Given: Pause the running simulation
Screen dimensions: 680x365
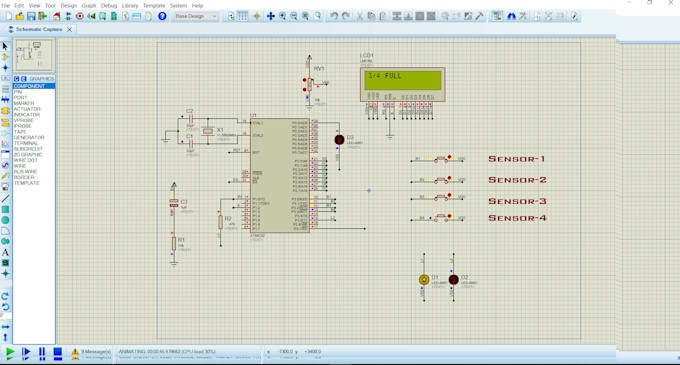Looking at the screenshot, I should [42, 353].
